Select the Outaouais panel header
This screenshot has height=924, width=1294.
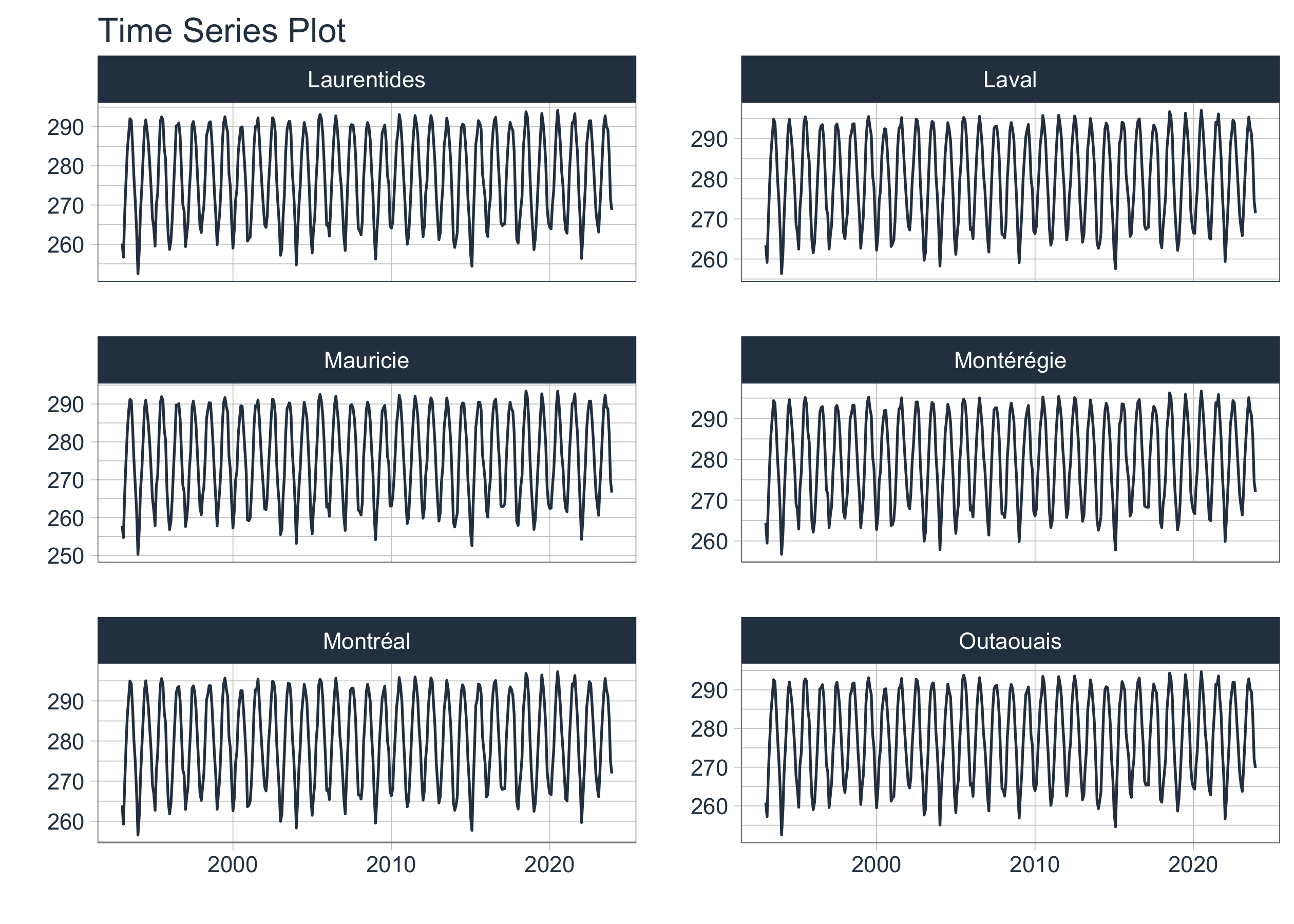click(1010, 641)
